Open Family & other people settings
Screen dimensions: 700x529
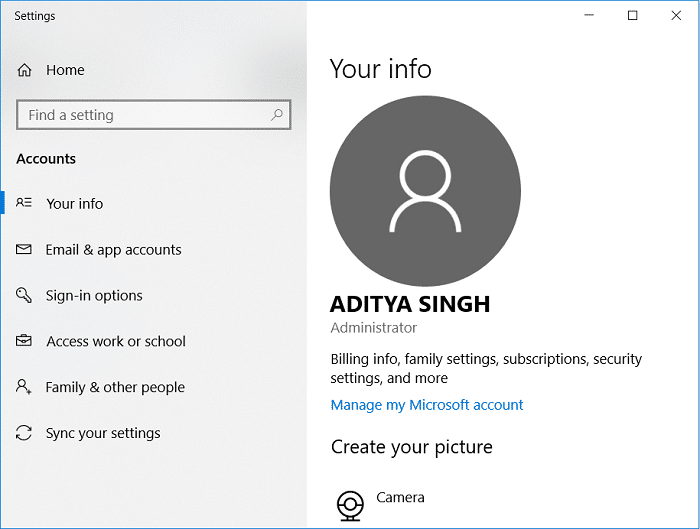pyautogui.click(x=115, y=387)
